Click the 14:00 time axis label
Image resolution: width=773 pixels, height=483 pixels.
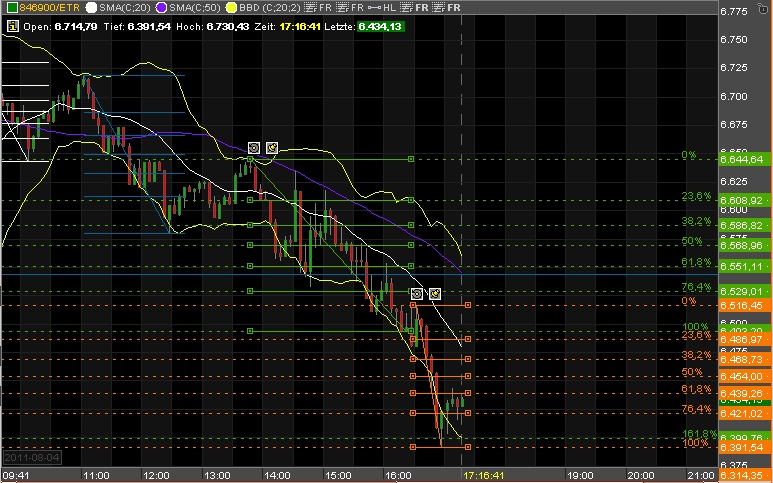click(x=277, y=476)
